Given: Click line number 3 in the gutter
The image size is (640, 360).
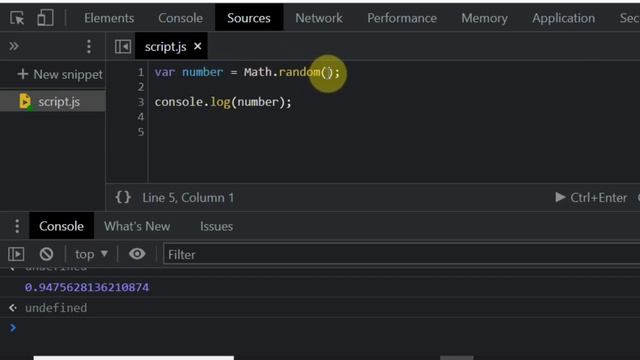Looking at the screenshot, I should 140,102.
